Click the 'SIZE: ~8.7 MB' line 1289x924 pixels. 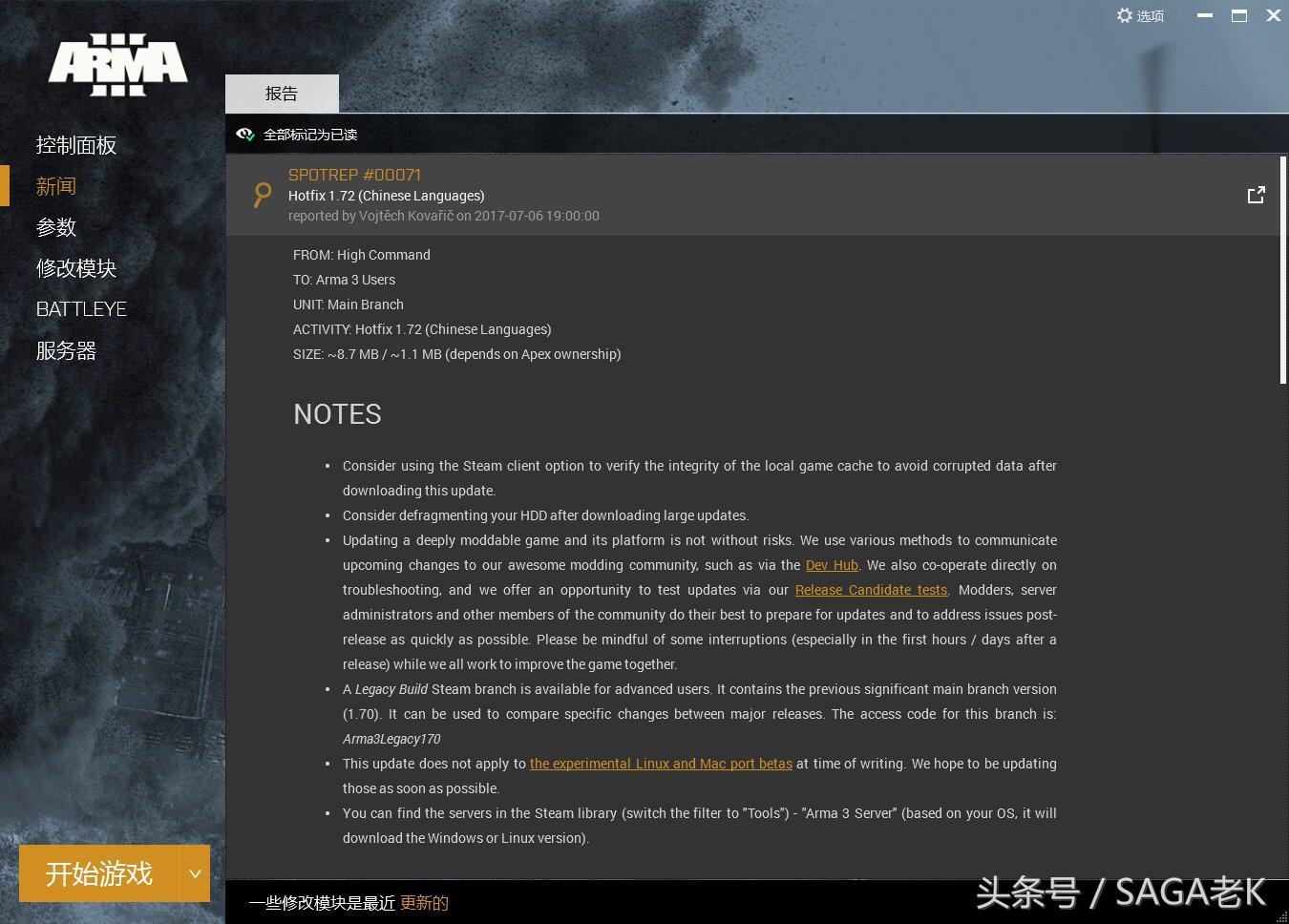[x=457, y=354]
